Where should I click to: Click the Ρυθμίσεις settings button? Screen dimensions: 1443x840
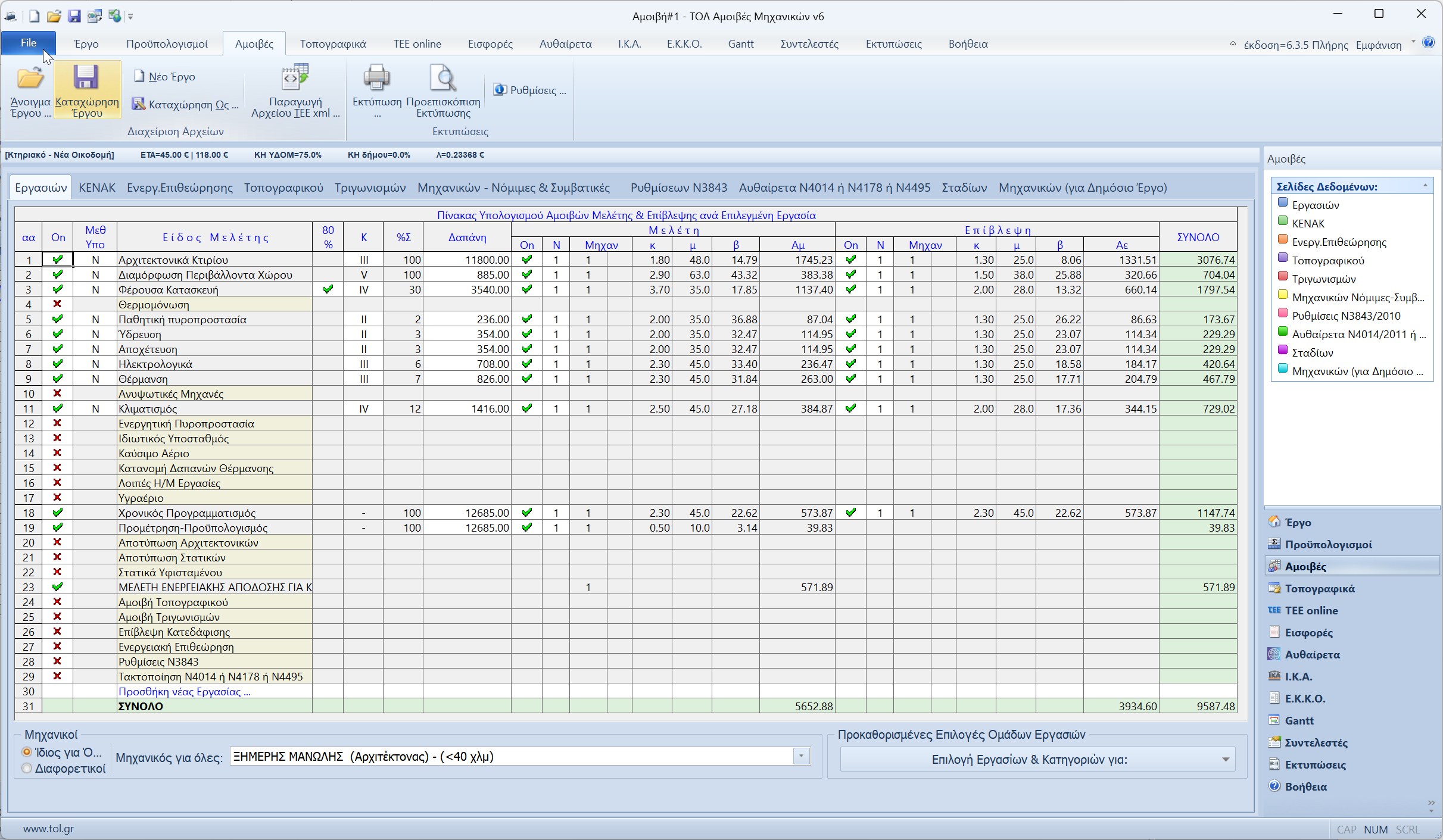(530, 90)
